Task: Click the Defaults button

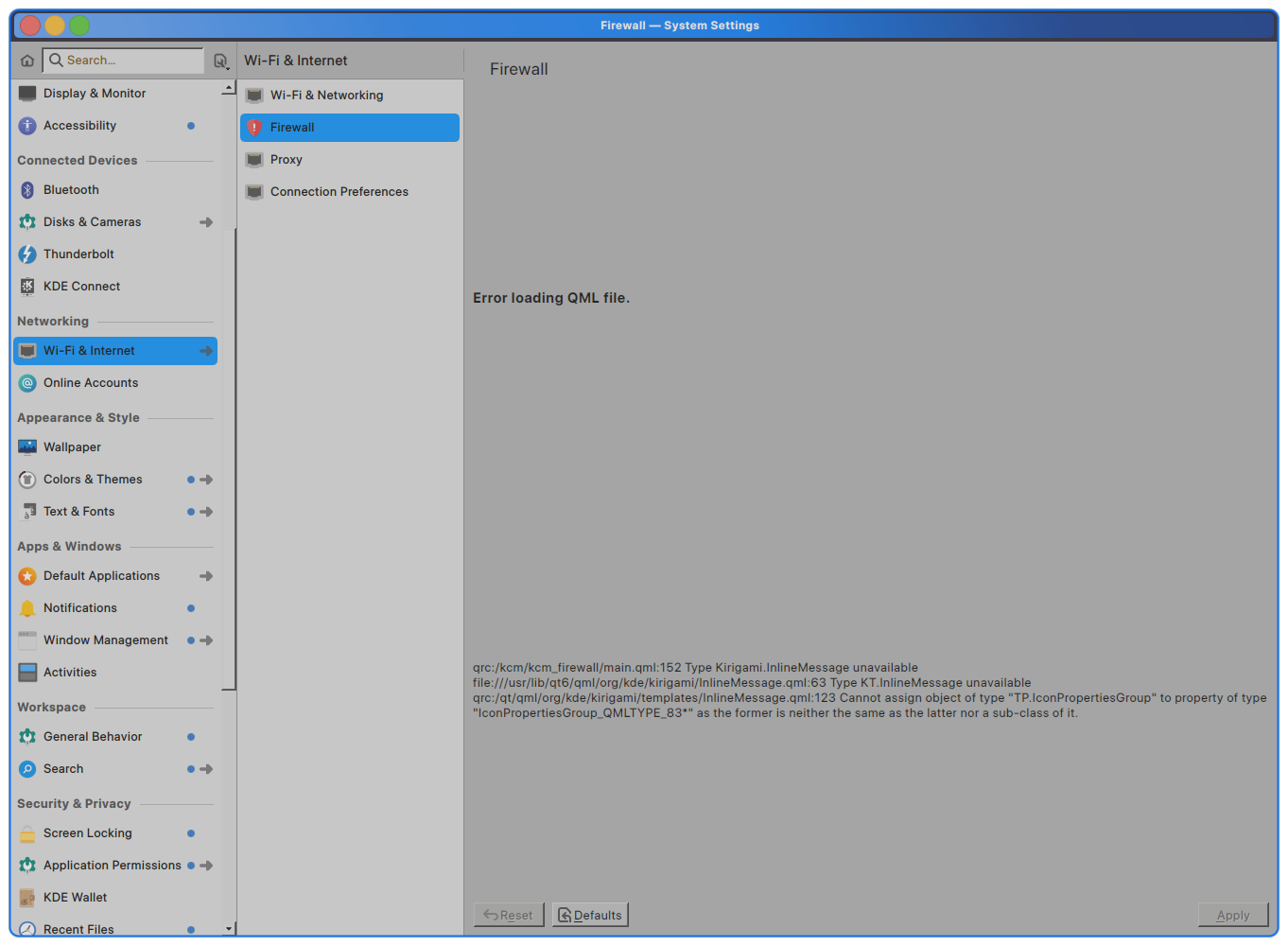Action: [x=590, y=915]
